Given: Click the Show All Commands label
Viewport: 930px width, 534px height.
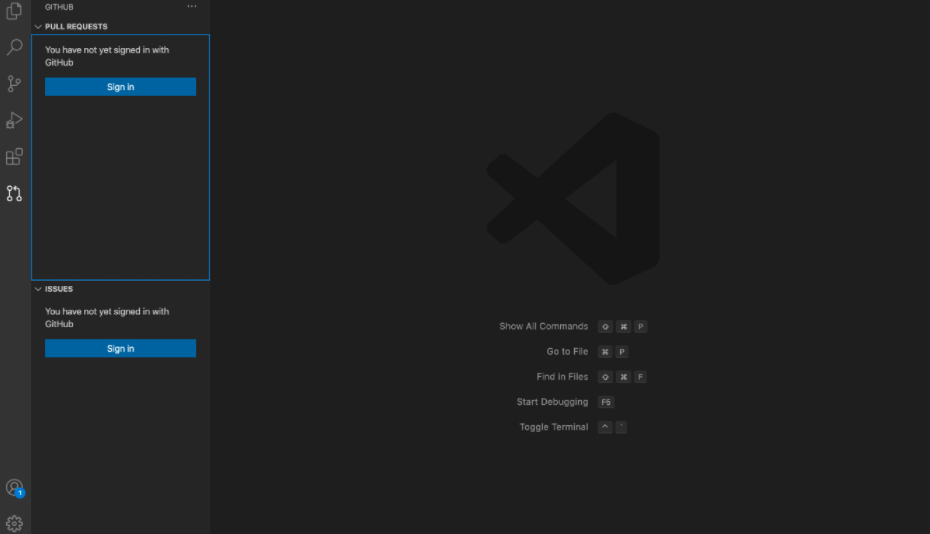Looking at the screenshot, I should [x=543, y=326].
